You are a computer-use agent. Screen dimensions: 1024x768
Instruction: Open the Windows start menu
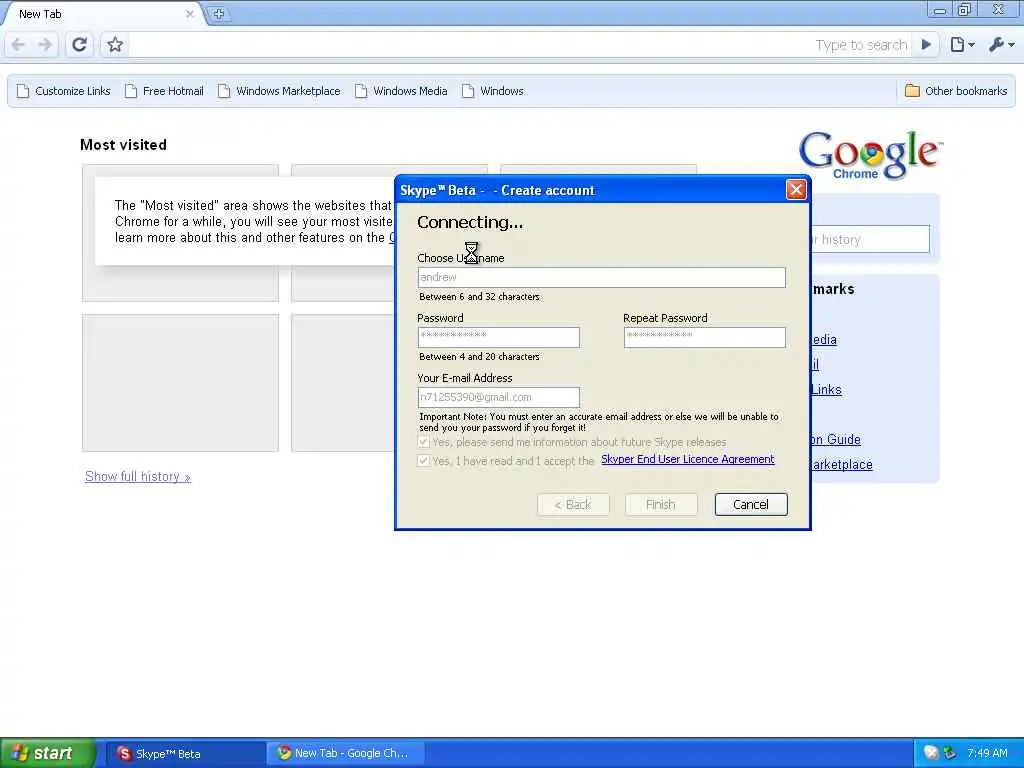(47, 753)
